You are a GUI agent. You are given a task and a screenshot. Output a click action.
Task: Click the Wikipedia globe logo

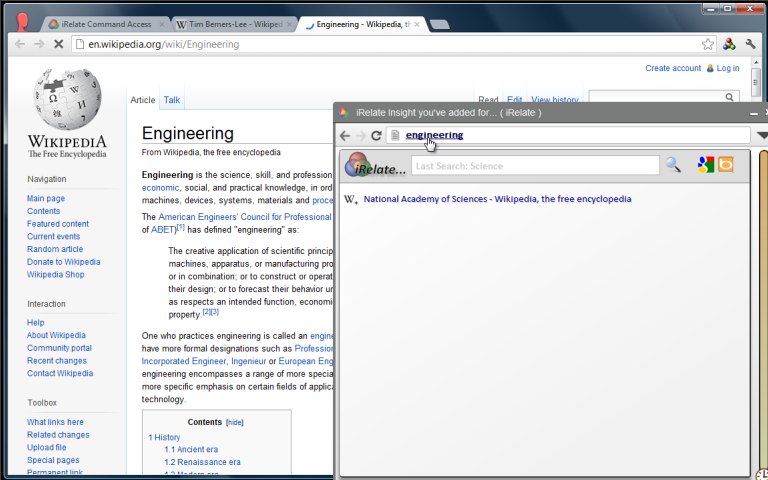pos(67,99)
